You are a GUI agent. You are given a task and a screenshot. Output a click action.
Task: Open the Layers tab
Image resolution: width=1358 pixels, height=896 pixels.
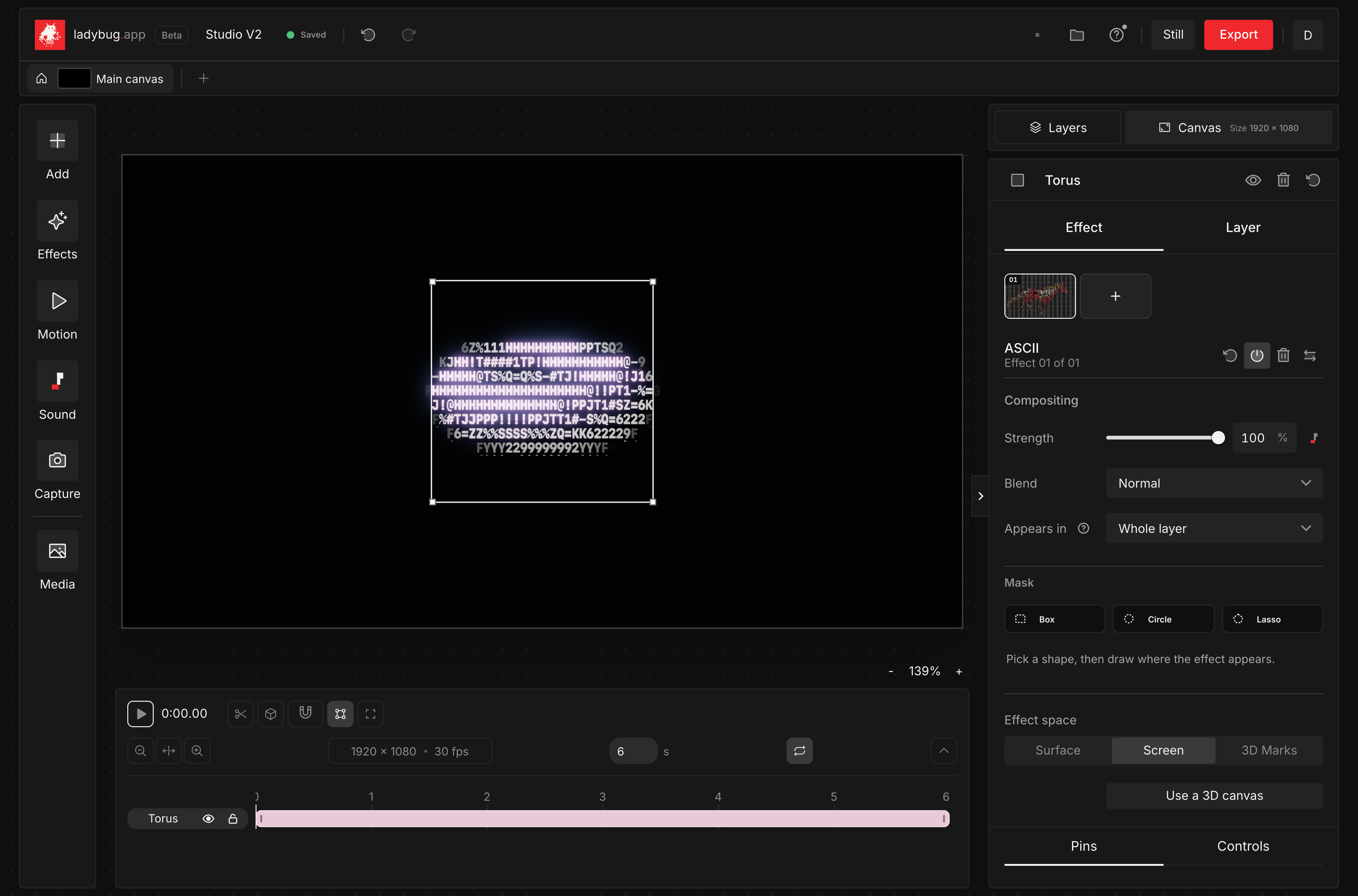point(1058,127)
